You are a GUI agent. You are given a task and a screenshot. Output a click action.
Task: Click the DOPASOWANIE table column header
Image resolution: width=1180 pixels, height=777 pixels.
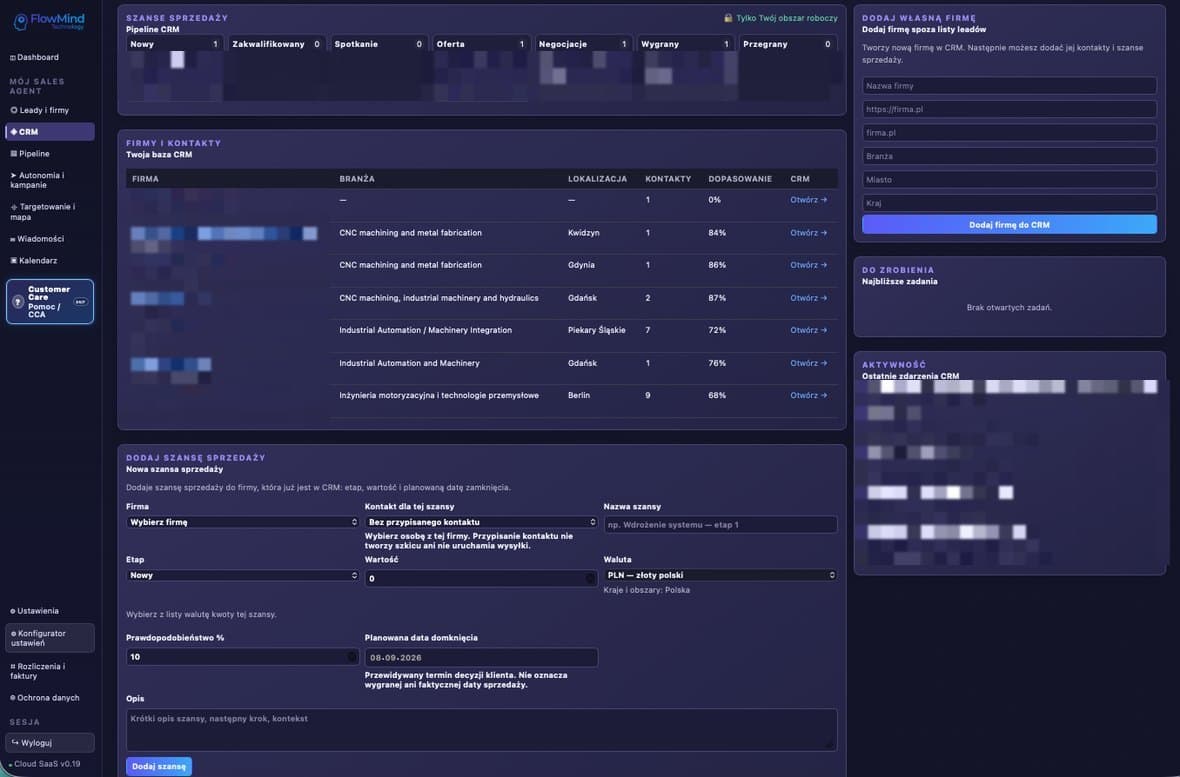pyautogui.click(x=740, y=179)
